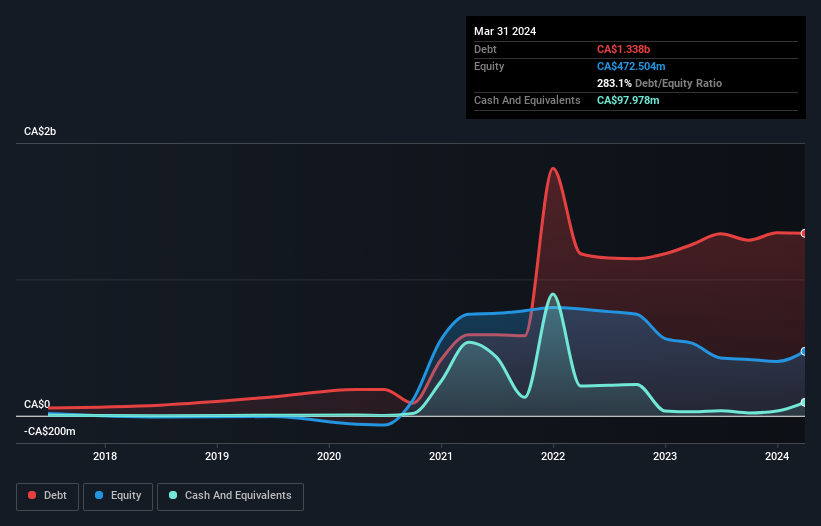Click the red debt peak at 2022

553,169
